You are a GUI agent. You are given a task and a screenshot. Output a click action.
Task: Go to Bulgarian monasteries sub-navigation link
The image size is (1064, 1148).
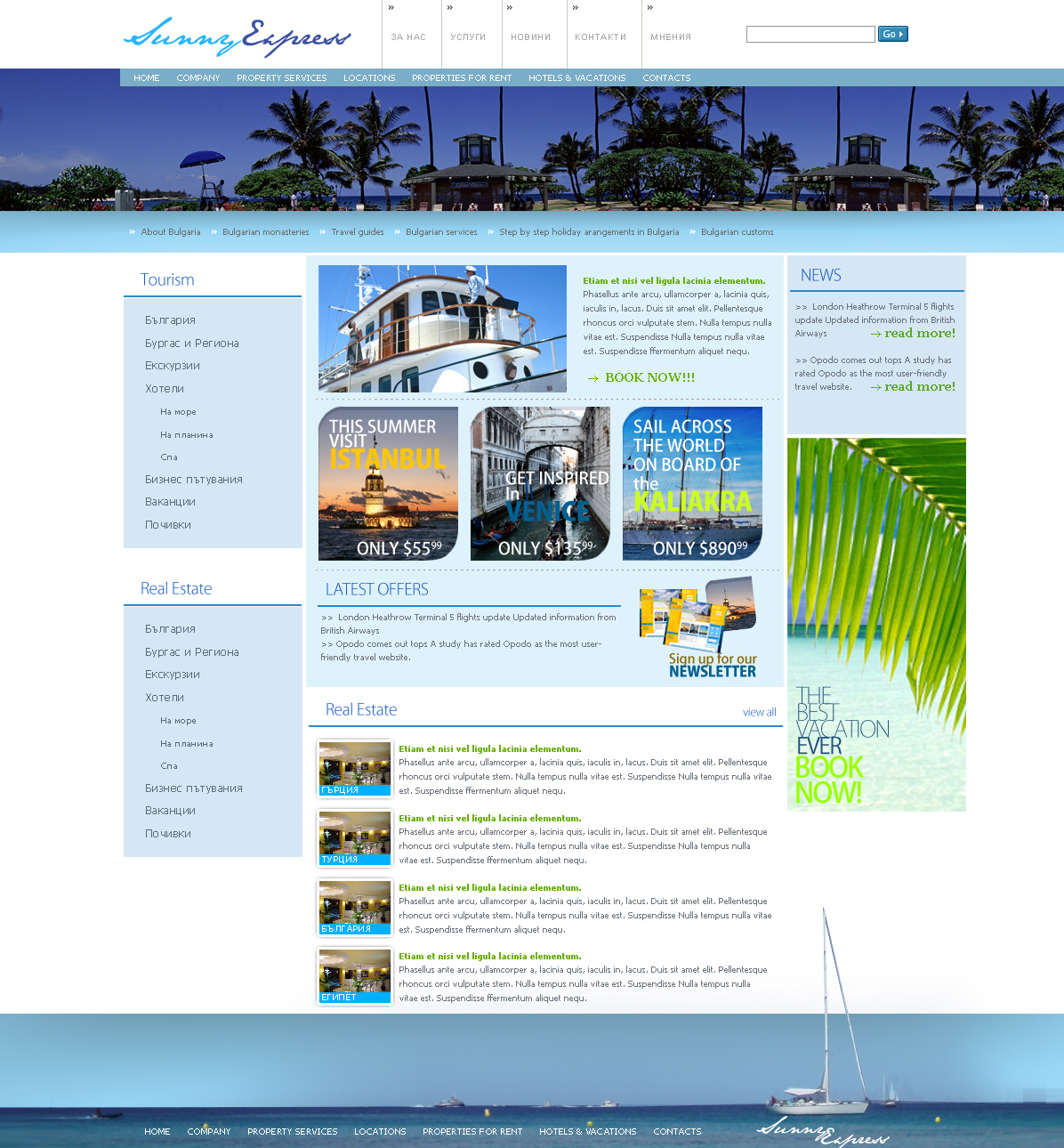(x=265, y=232)
